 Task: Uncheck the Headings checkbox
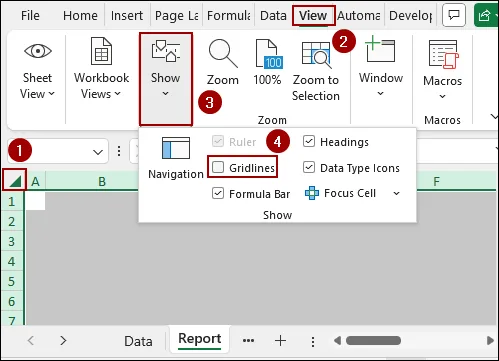(x=309, y=141)
